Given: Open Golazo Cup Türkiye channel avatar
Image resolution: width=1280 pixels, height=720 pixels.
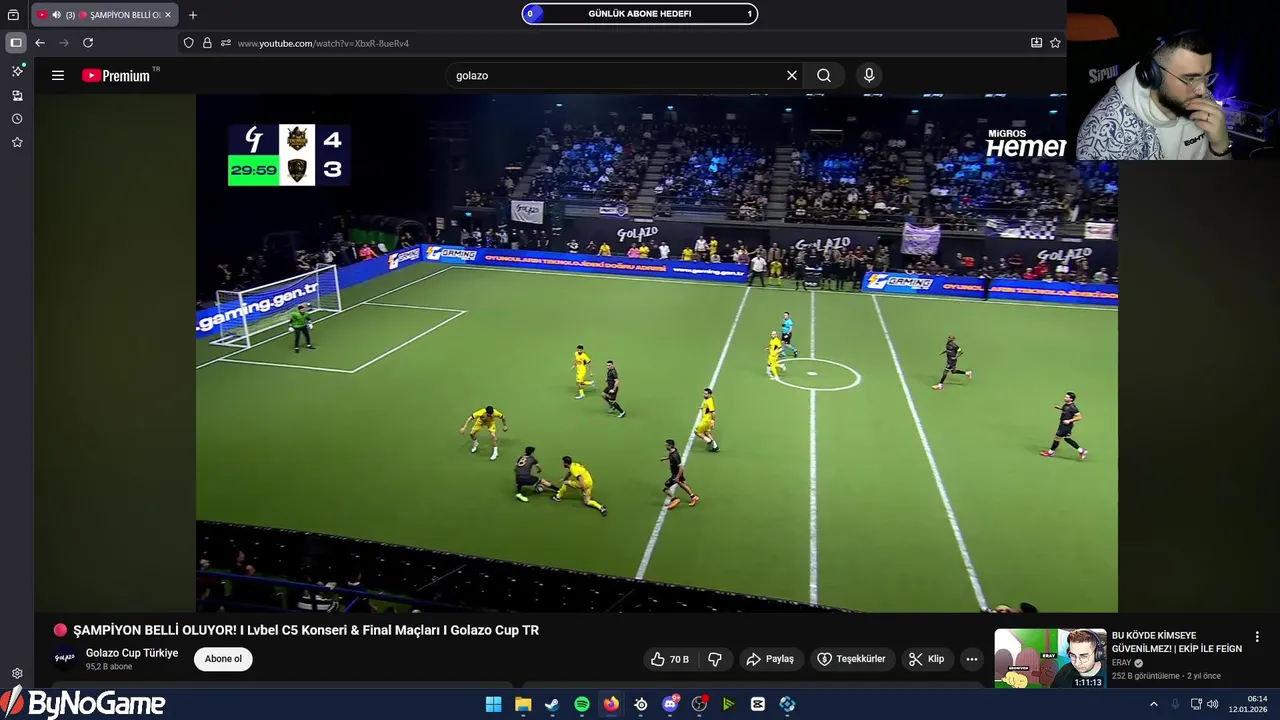Looking at the screenshot, I should [x=65, y=658].
